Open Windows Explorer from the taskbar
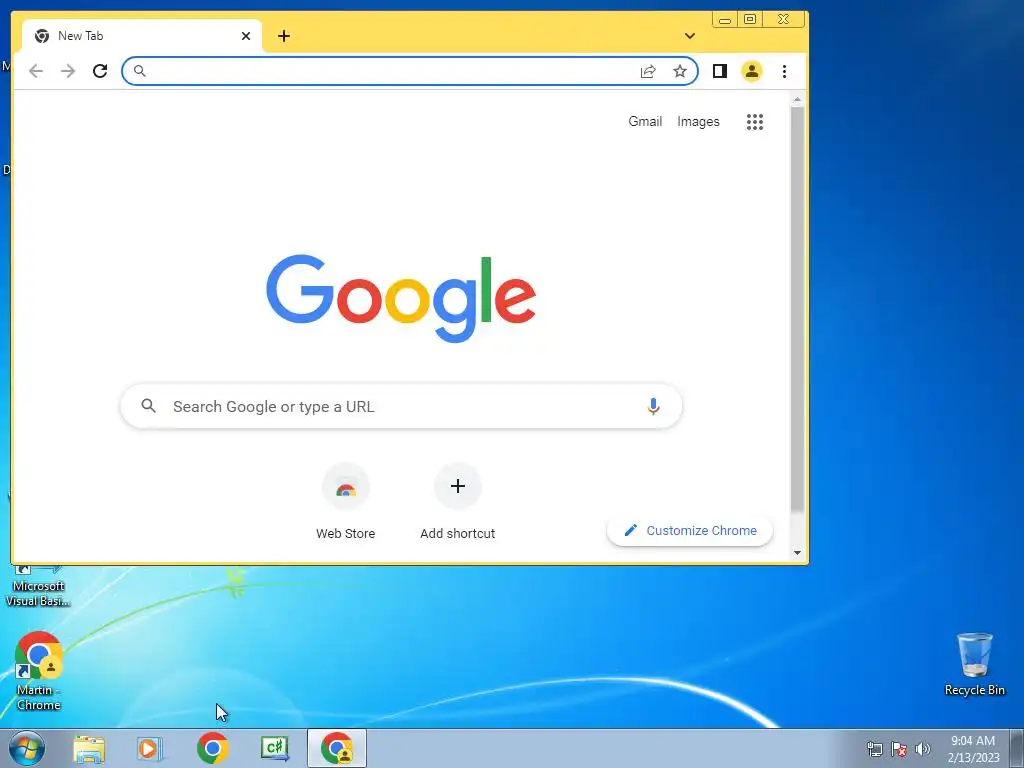This screenshot has height=768, width=1024. coord(89,749)
